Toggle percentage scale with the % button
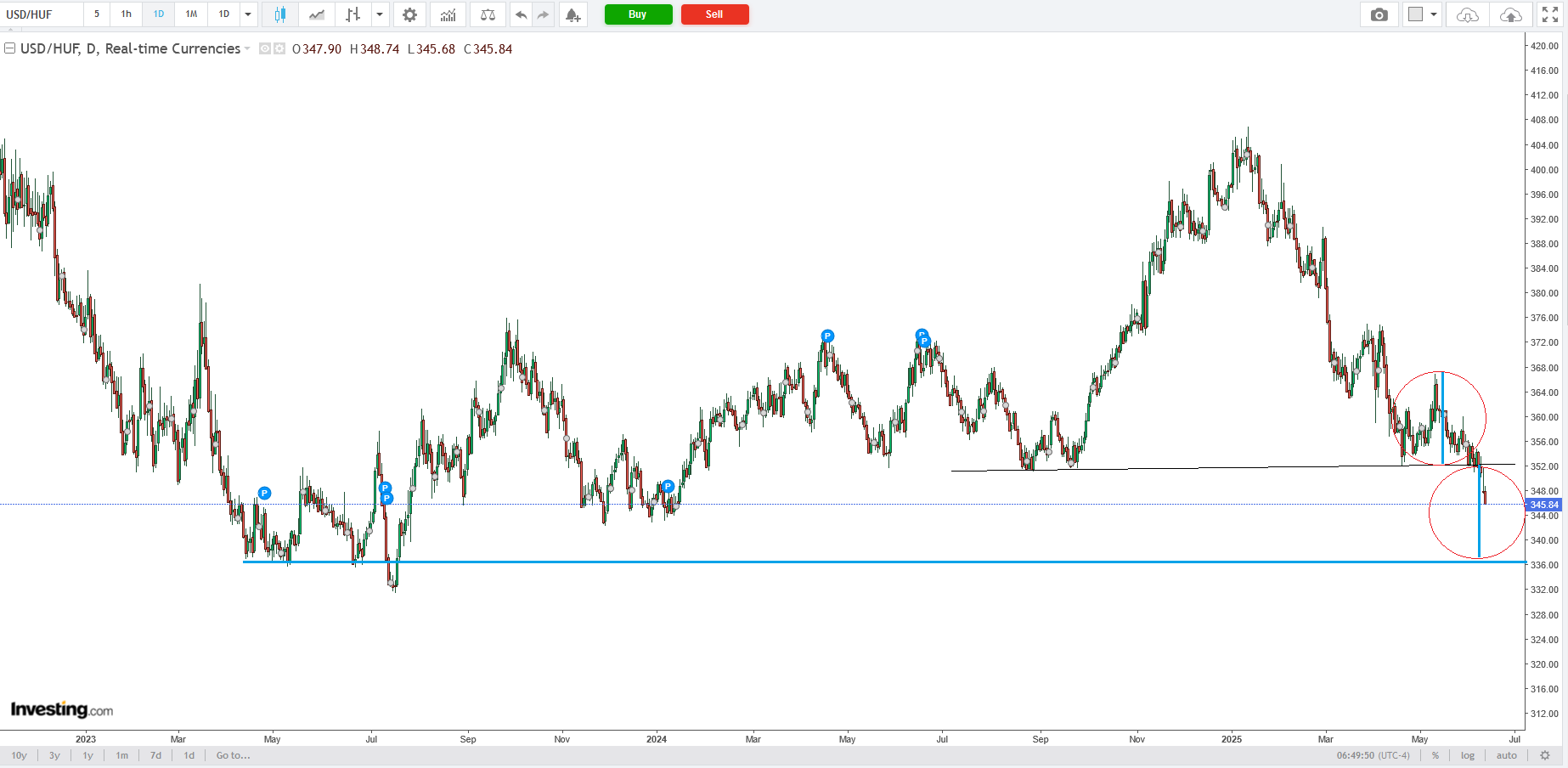Screen dimensions: 1568x768 1435,755
